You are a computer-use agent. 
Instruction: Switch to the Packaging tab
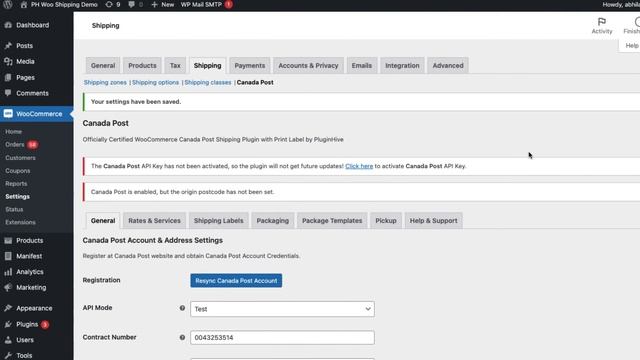tap(272, 221)
